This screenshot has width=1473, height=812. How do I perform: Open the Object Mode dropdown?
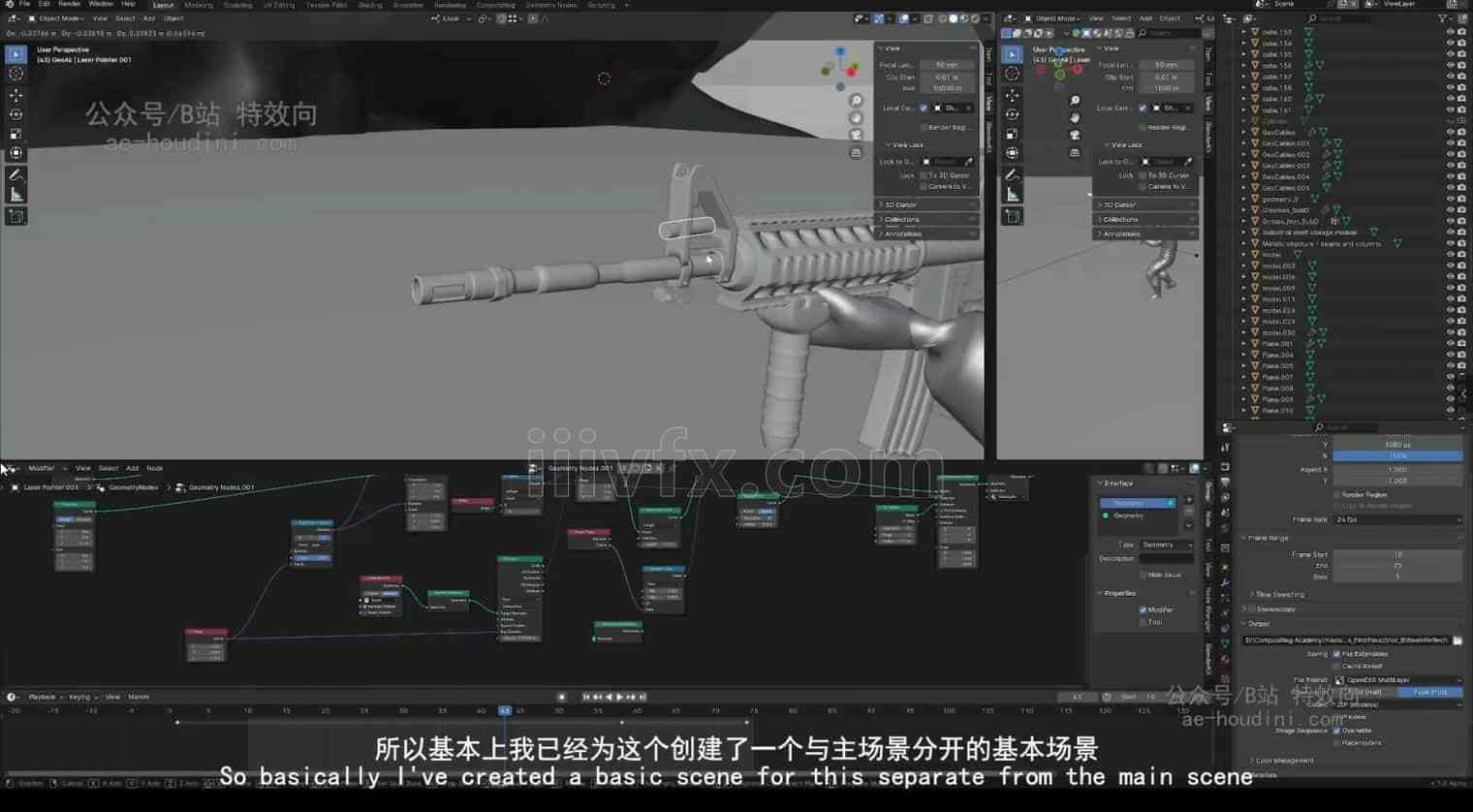tap(58, 18)
